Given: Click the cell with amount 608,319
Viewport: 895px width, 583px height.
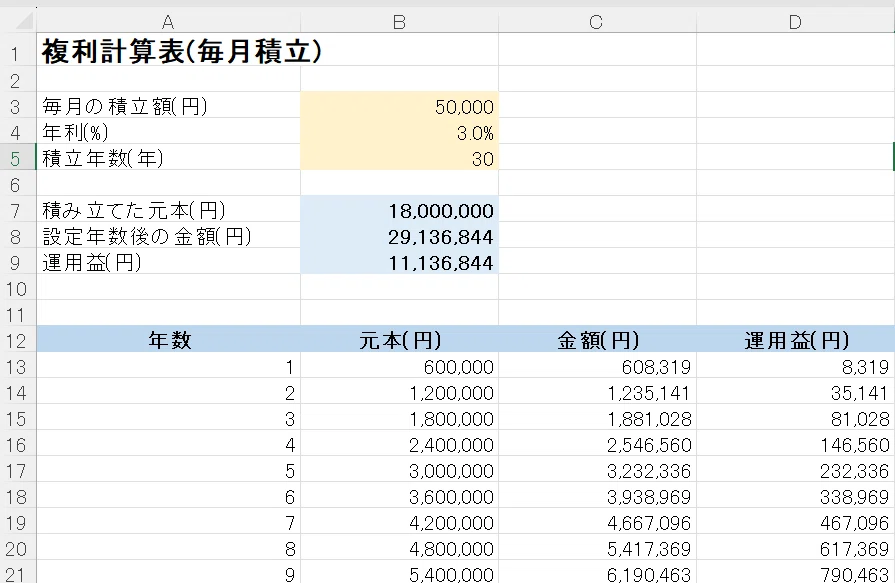Looking at the screenshot, I should [597, 365].
